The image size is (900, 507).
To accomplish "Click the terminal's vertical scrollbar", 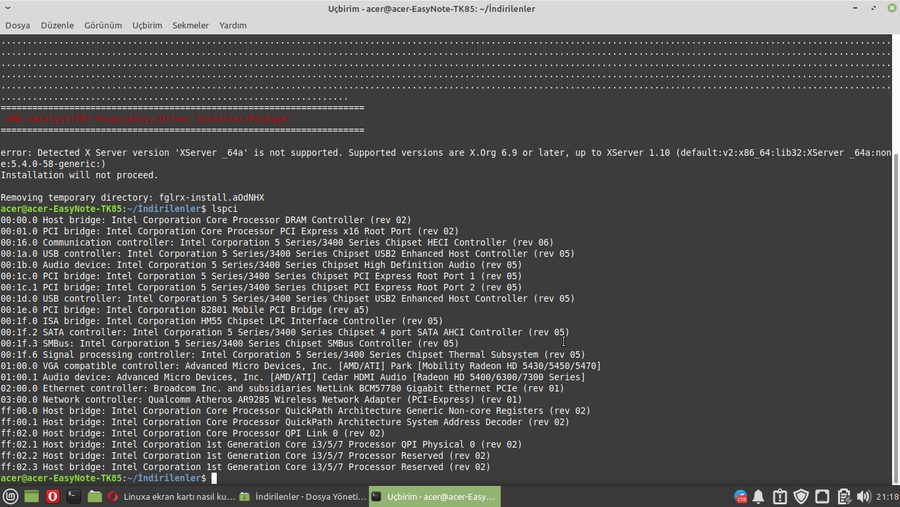I will click(x=896, y=319).
